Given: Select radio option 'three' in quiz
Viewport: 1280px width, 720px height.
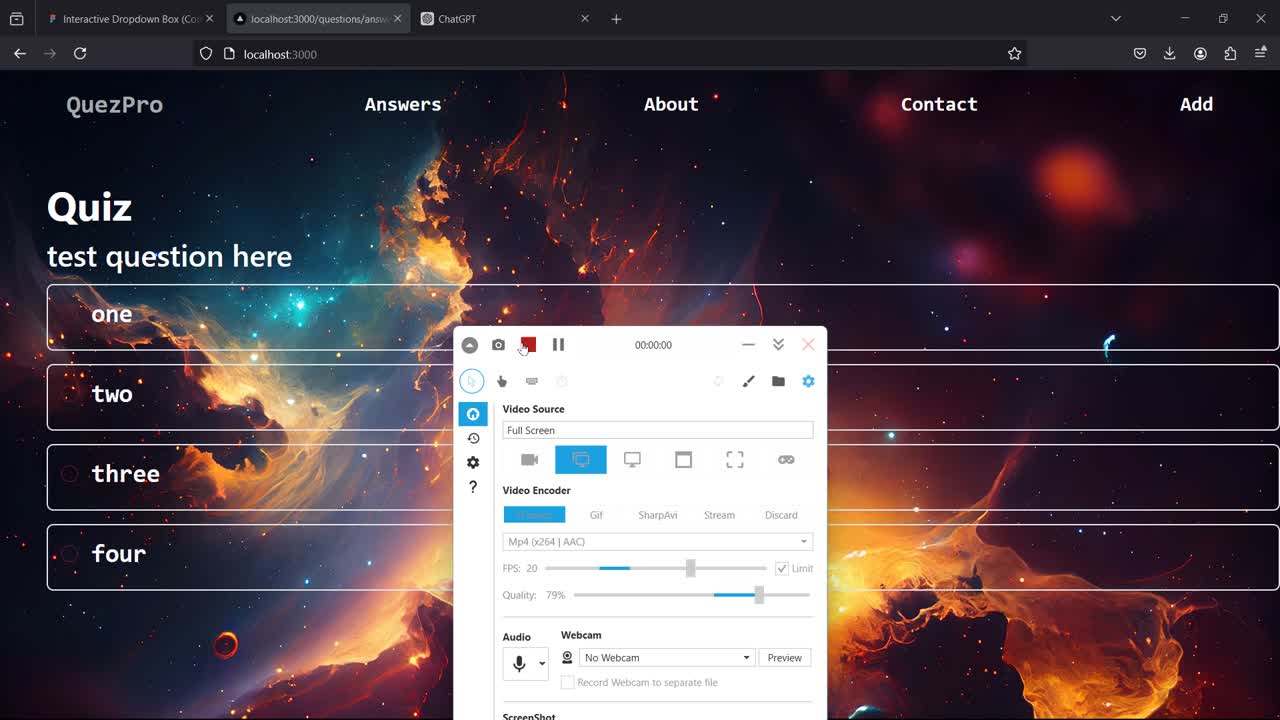Looking at the screenshot, I should coord(70,474).
